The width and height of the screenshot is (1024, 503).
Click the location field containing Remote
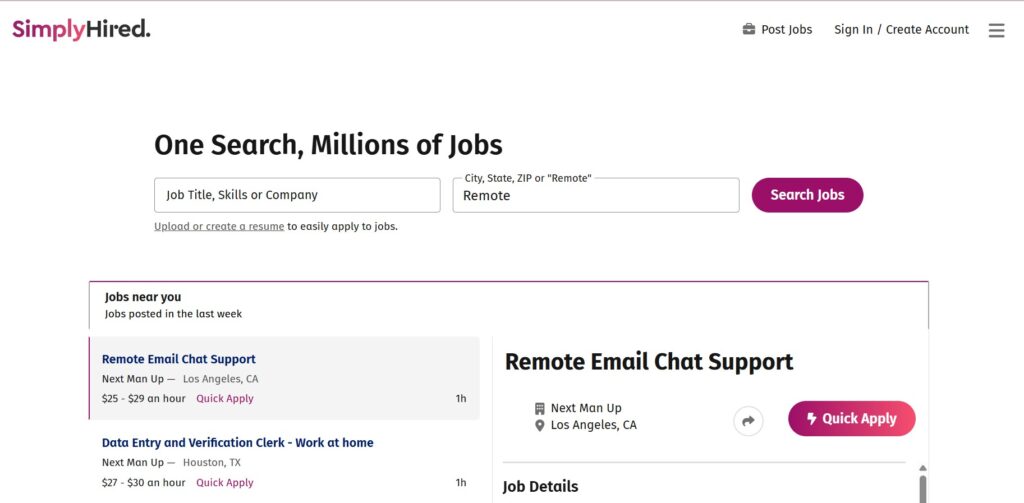(x=596, y=195)
